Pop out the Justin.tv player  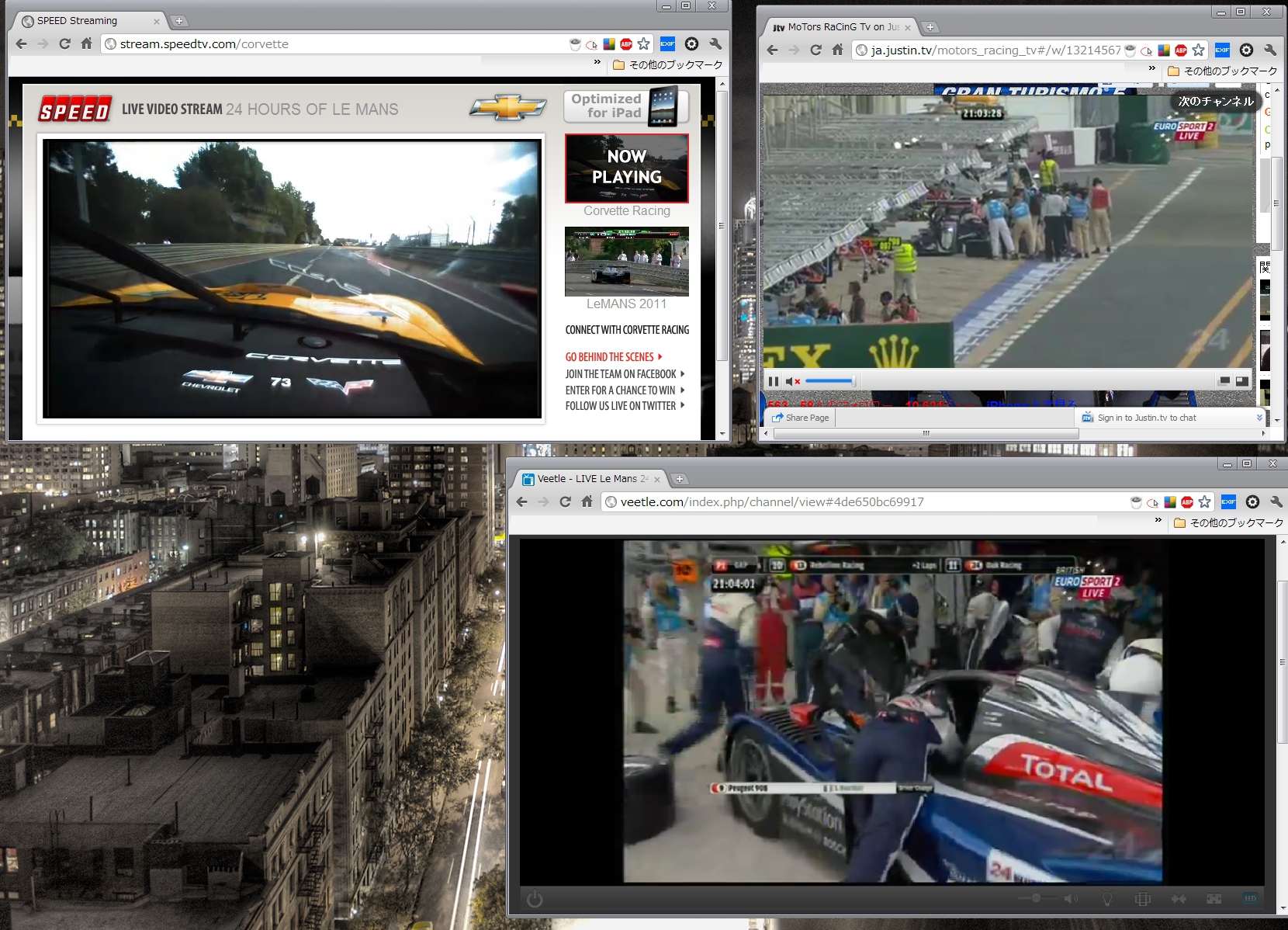click(x=1224, y=381)
